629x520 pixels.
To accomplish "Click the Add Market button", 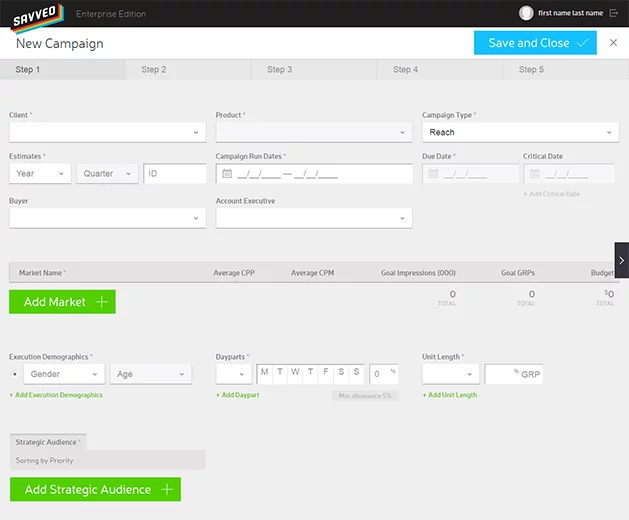I will coord(62,302).
